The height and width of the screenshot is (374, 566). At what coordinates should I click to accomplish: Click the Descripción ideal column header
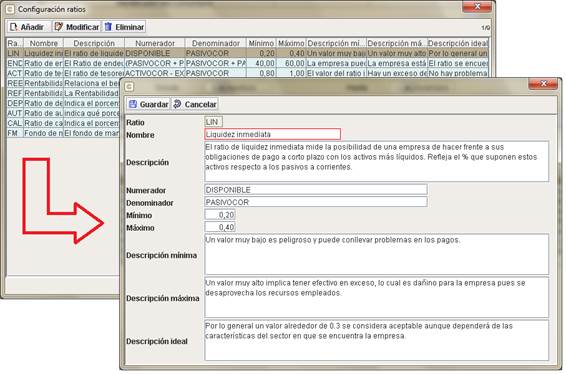click(x=458, y=43)
